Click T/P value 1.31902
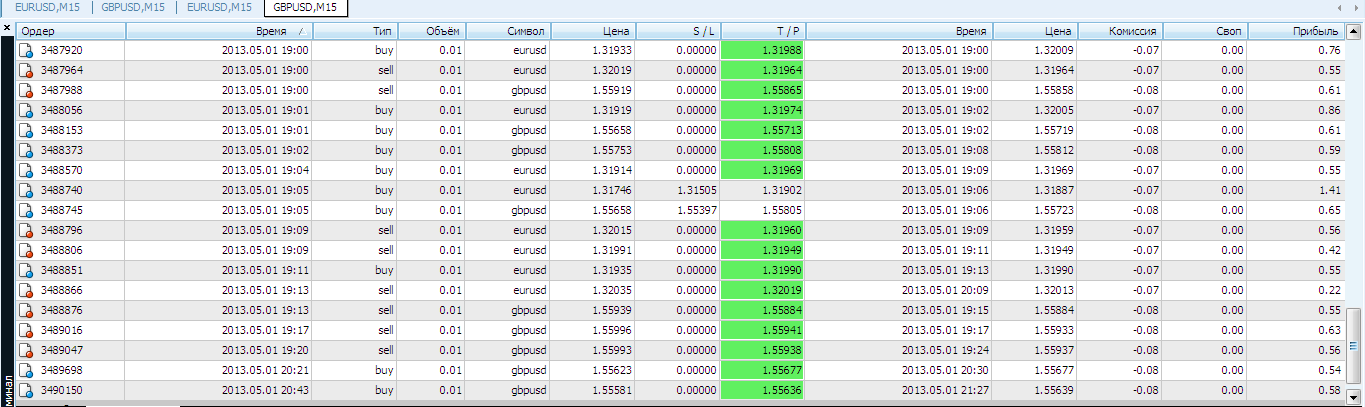The width and height of the screenshot is (1365, 407). point(781,190)
